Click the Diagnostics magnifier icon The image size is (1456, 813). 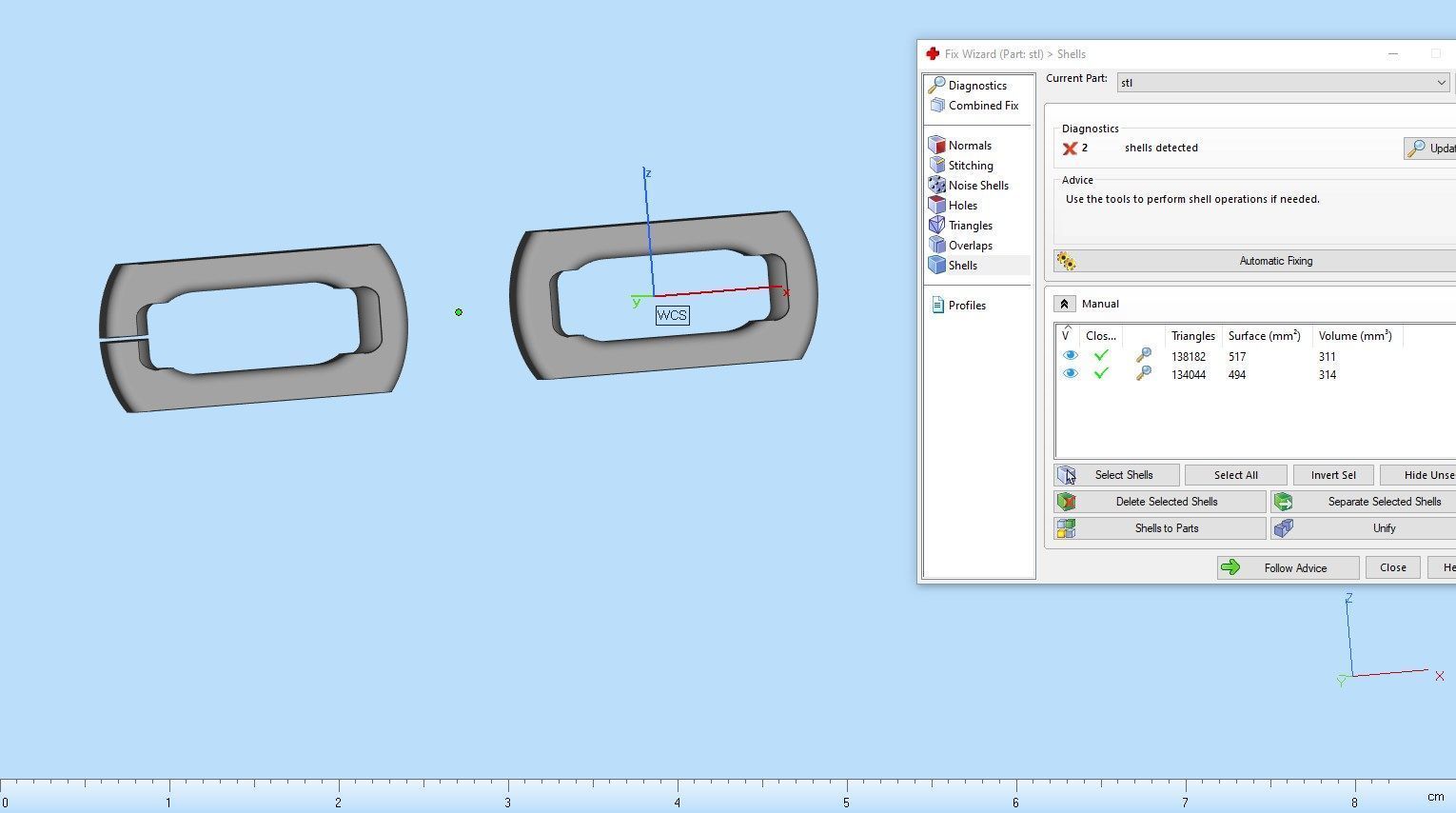(x=937, y=86)
